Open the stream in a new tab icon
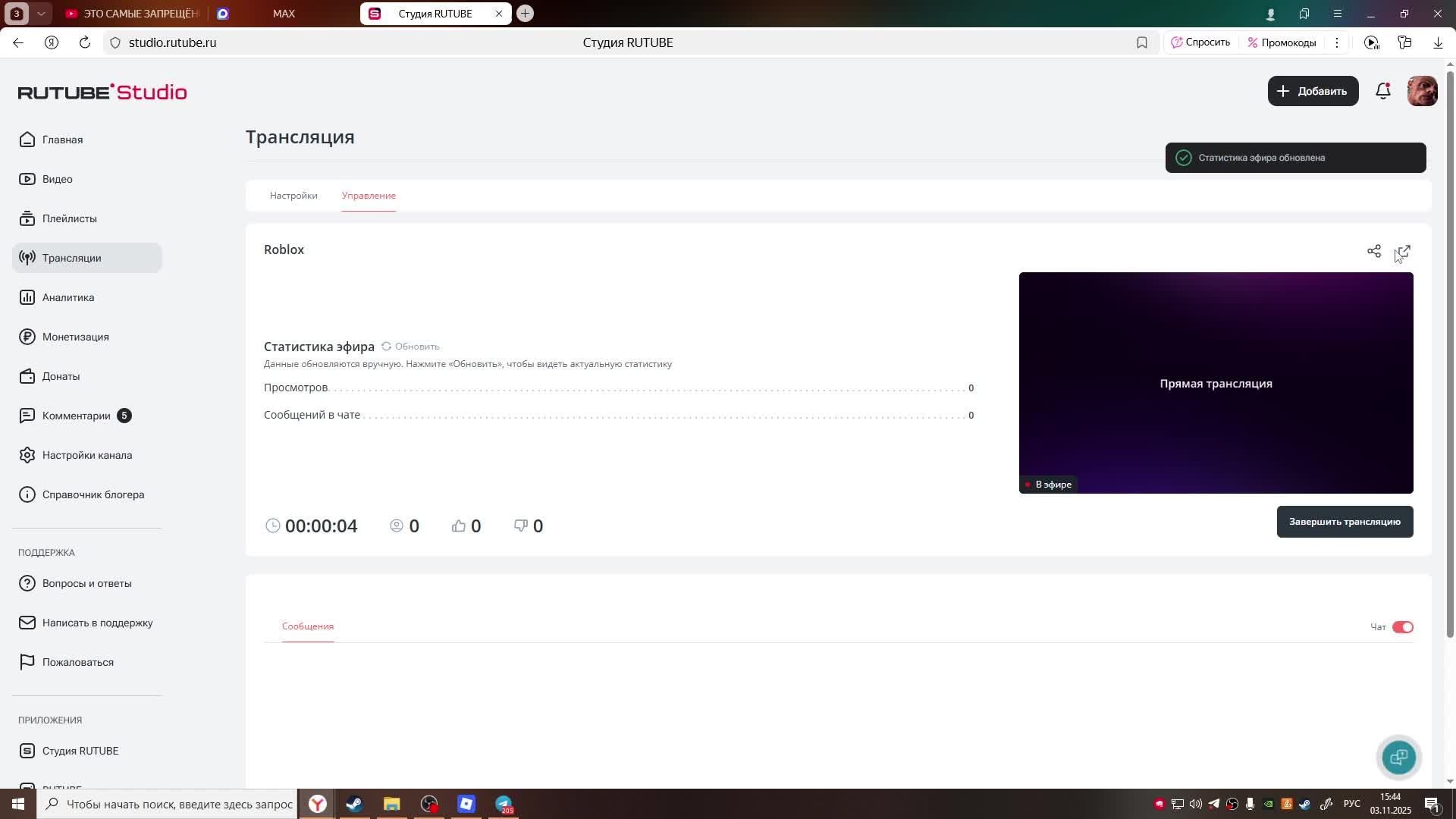Viewport: 1456px width, 819px height. point(1402,252)
